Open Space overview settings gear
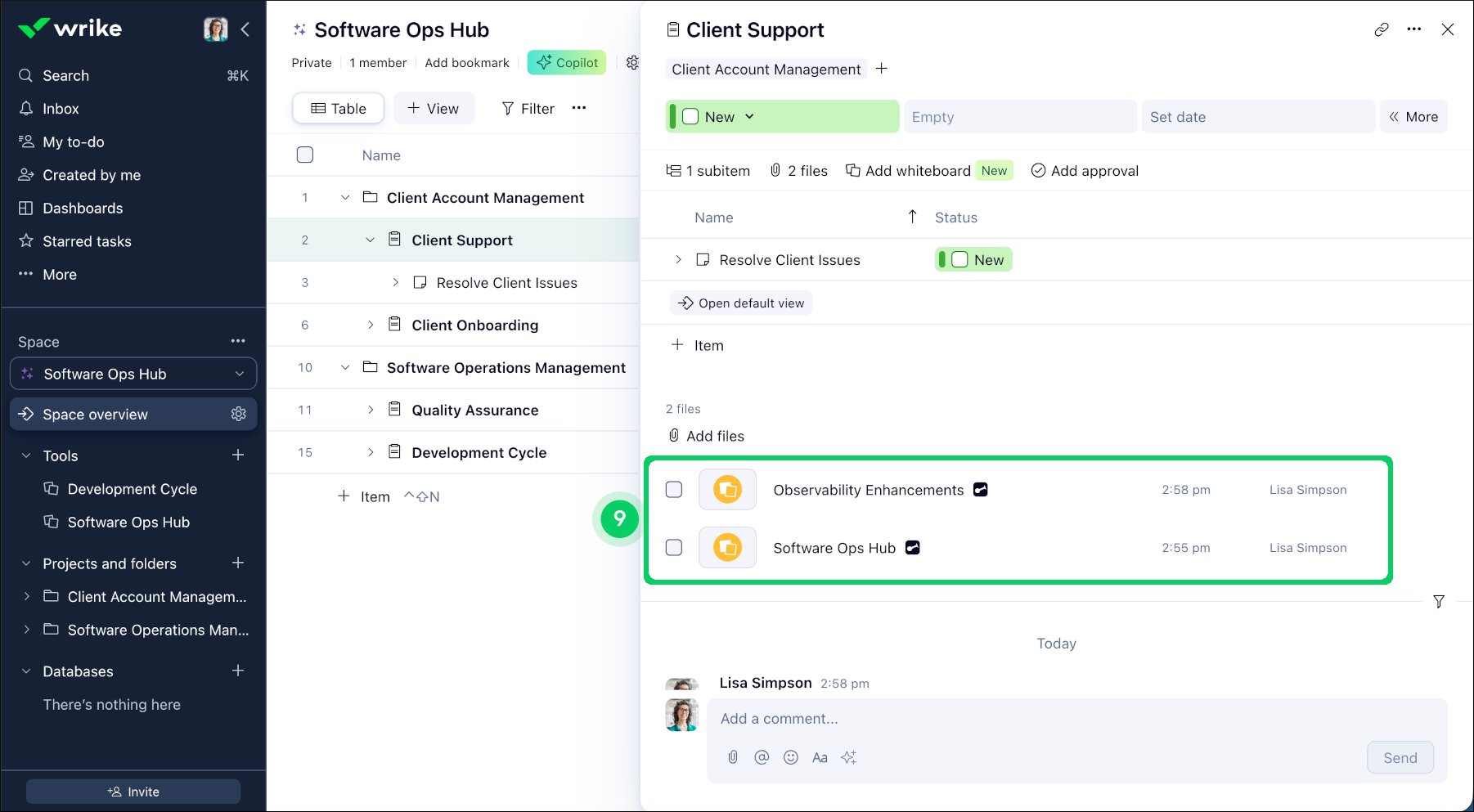This screenshot has height=812, width=1474. point(239,414)
